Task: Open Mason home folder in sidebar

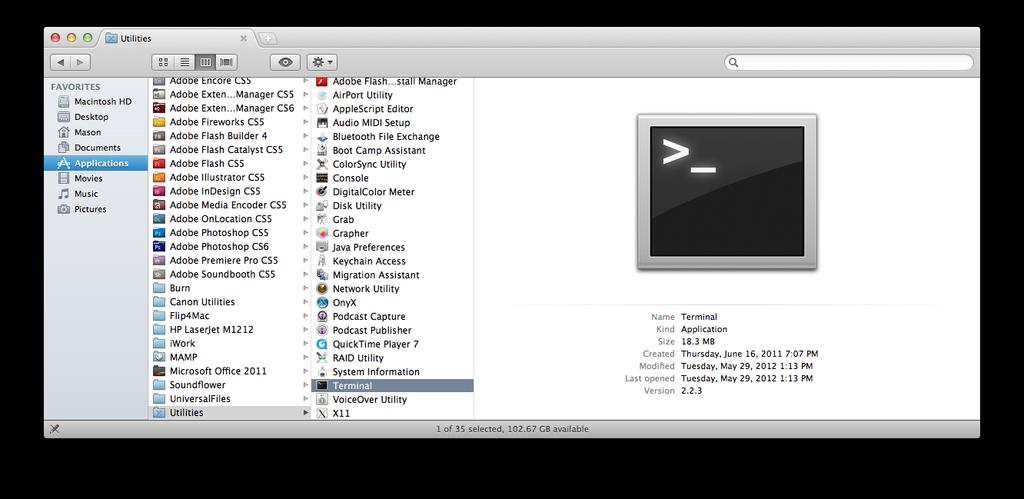Action: (x=96, y=132)
